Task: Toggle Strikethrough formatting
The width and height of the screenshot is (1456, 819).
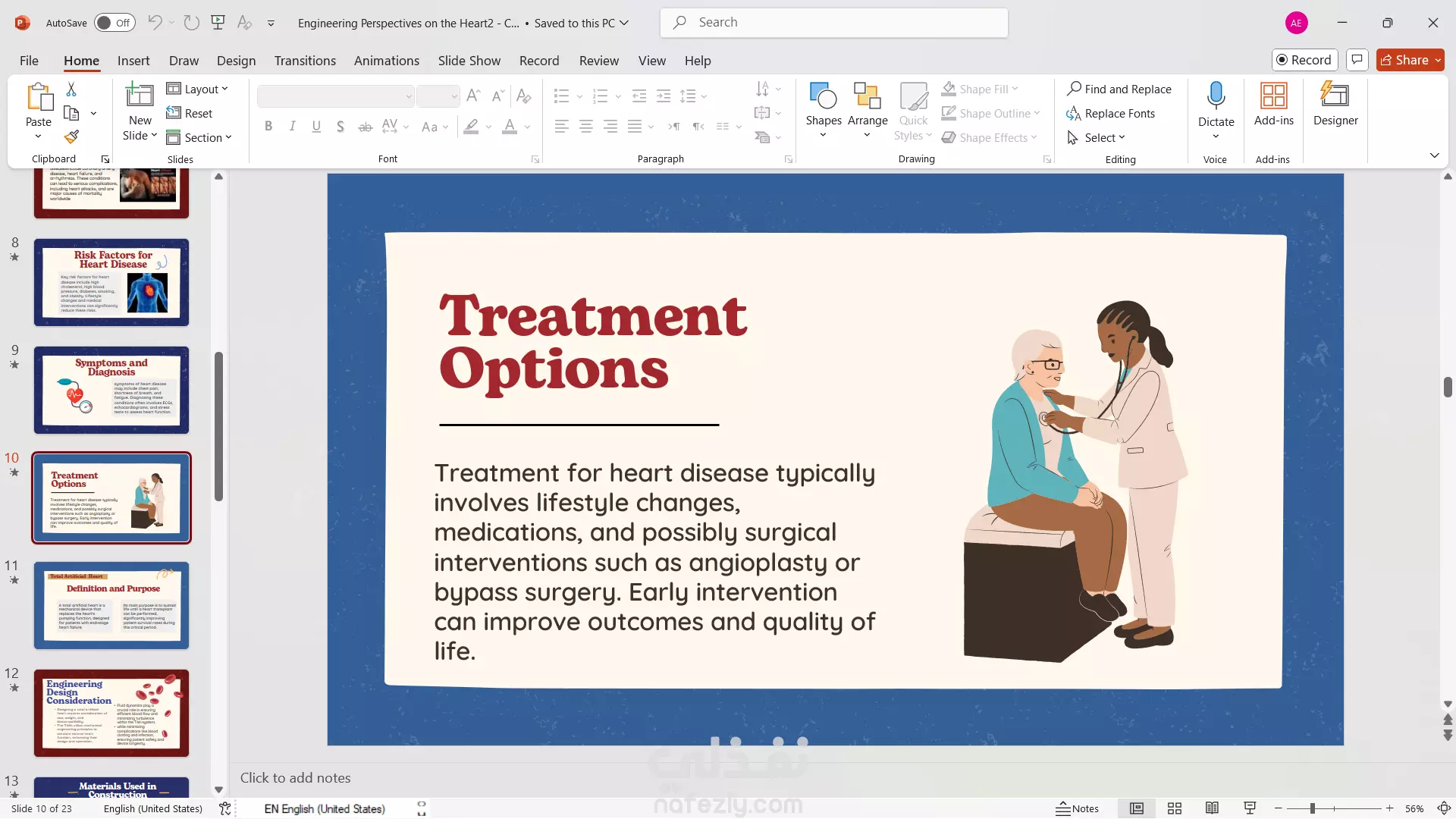Action: pos(366,127)
